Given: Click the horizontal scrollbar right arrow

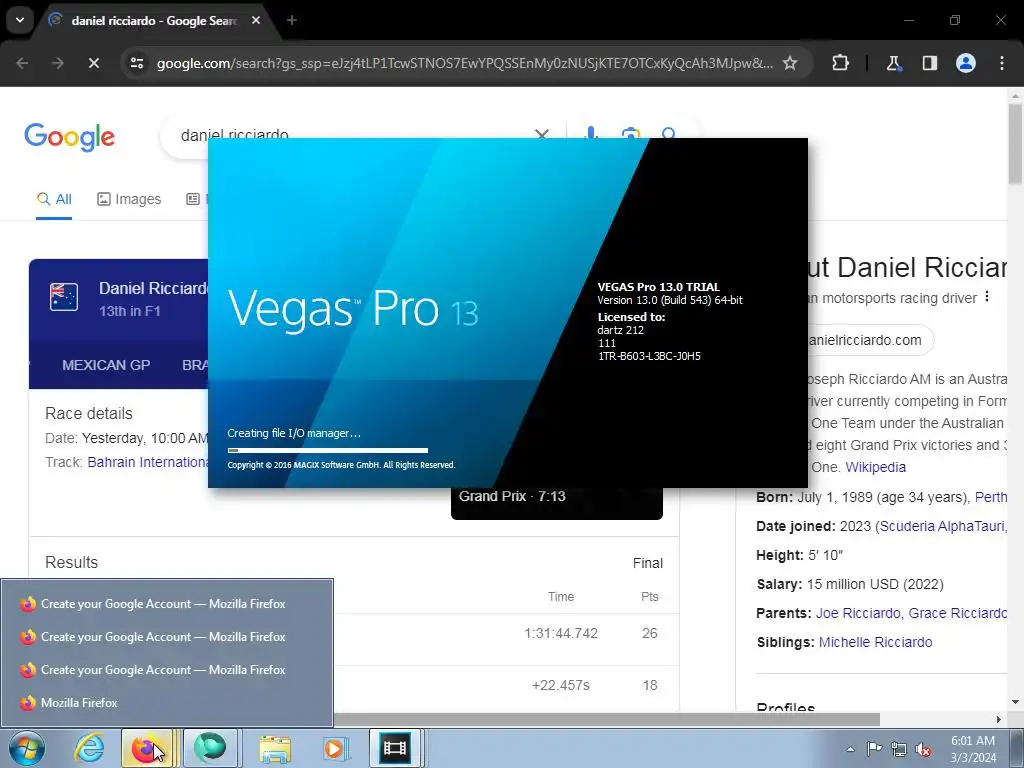Looking at the screenshot, I should 999,719.
